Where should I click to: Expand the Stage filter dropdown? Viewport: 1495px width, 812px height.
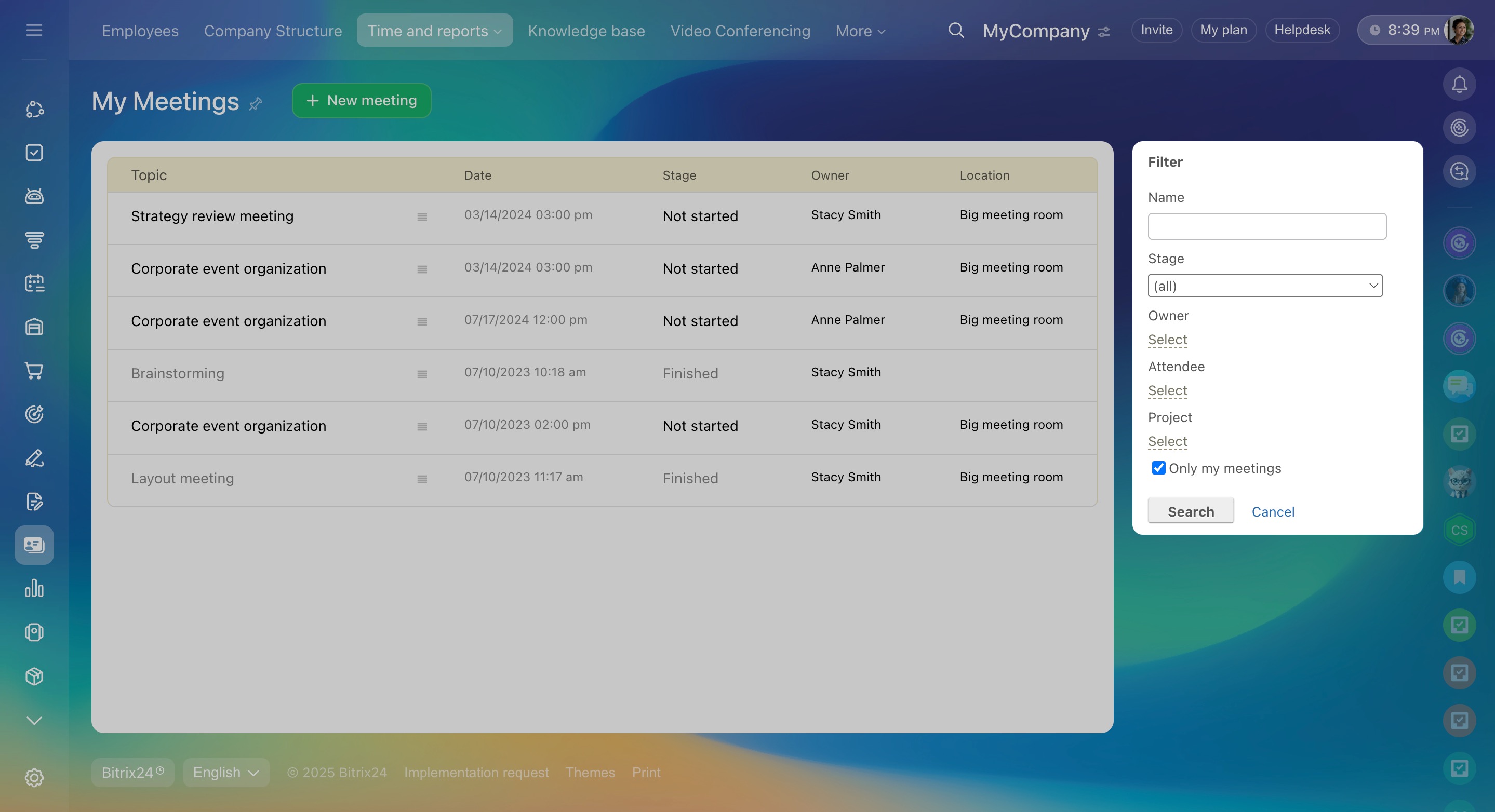pyautogui.click(x=1264, y=286)
